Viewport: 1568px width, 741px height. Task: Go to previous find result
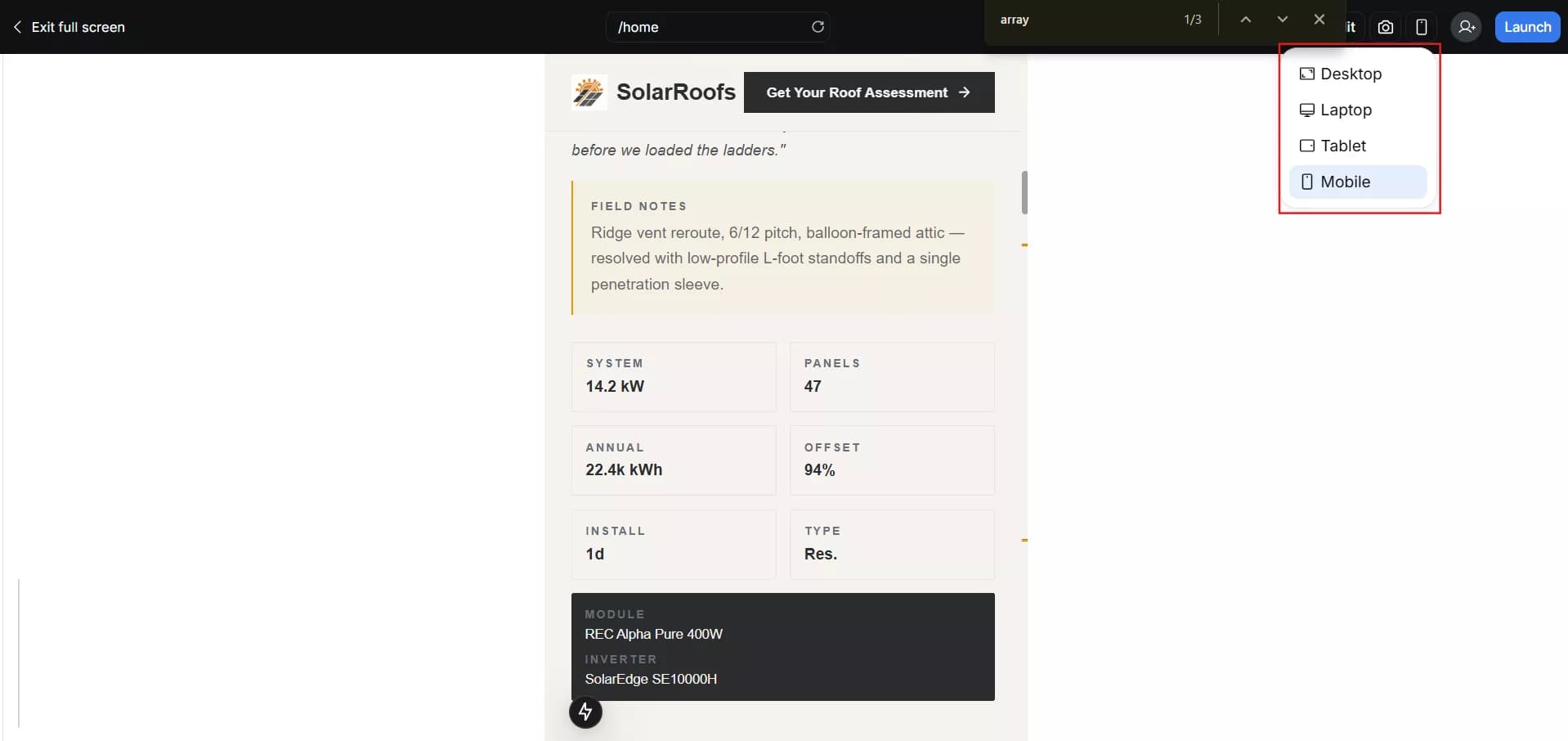point(1245,20)
